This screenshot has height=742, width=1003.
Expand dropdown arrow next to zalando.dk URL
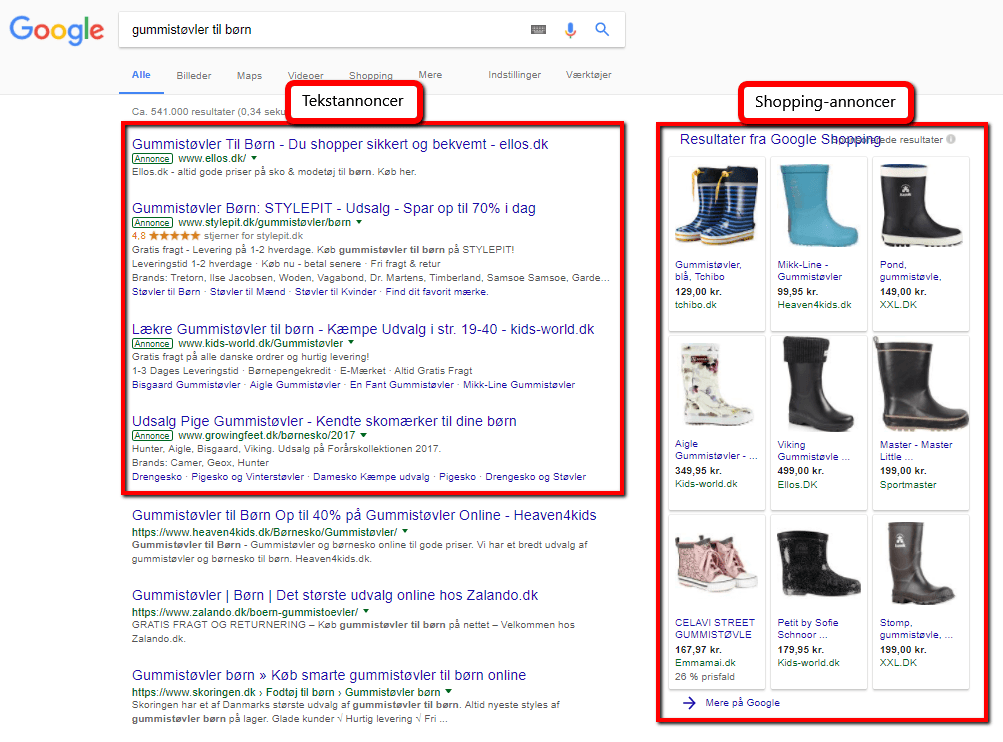pyautogui.click(x=366, y=612)
